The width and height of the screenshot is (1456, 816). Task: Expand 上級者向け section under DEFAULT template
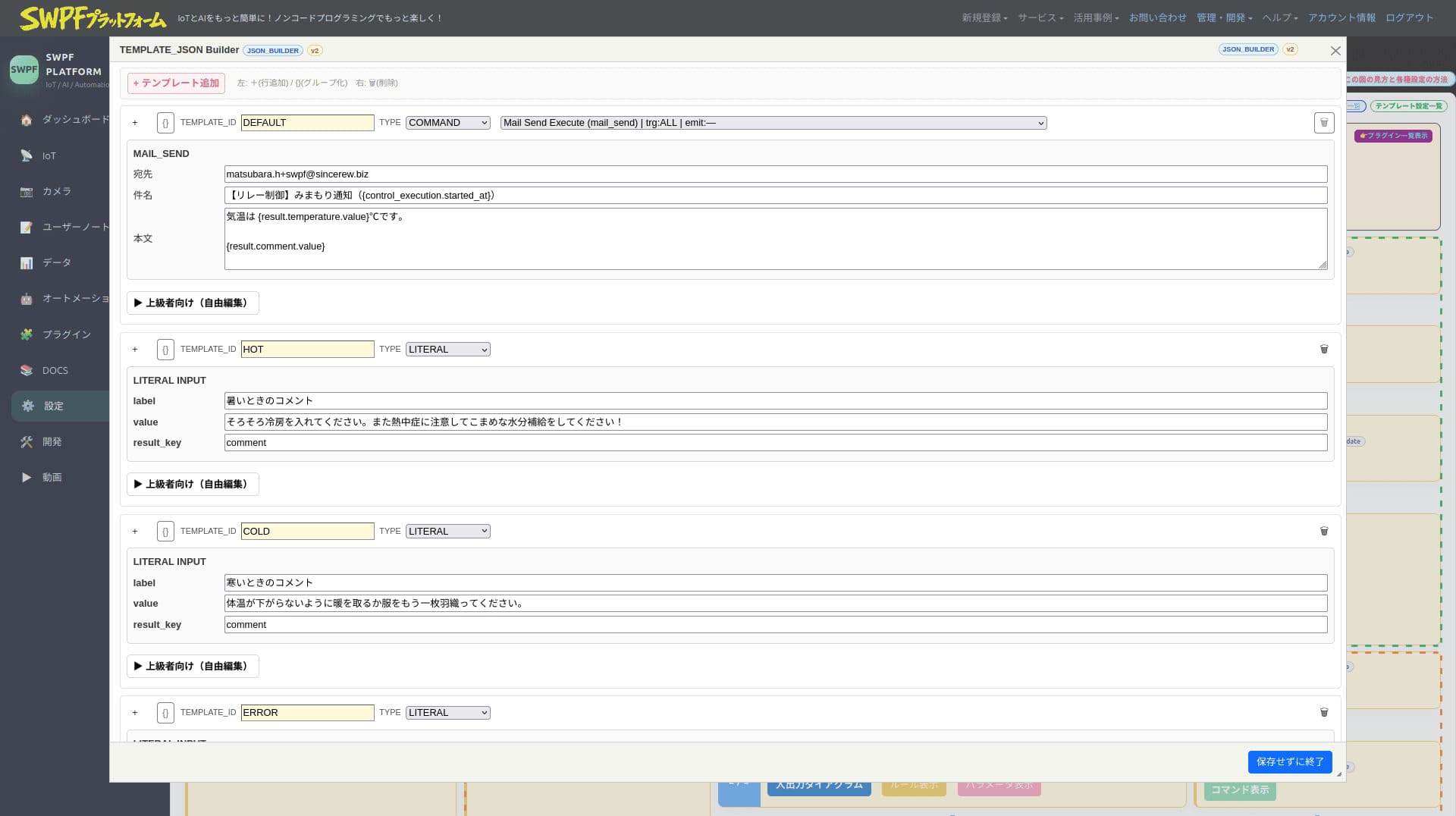click(x=193, y=303)
